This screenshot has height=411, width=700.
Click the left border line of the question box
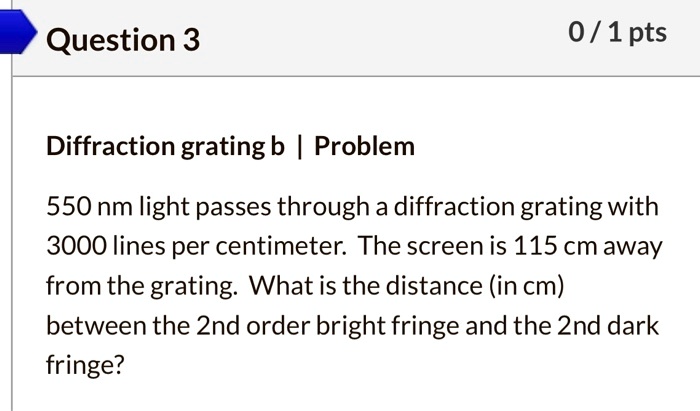[x=12, y=243]
